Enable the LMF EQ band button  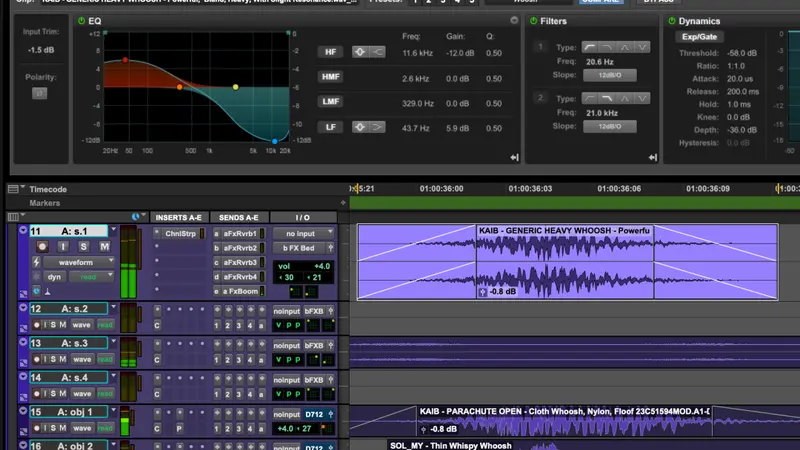[330, 102]
